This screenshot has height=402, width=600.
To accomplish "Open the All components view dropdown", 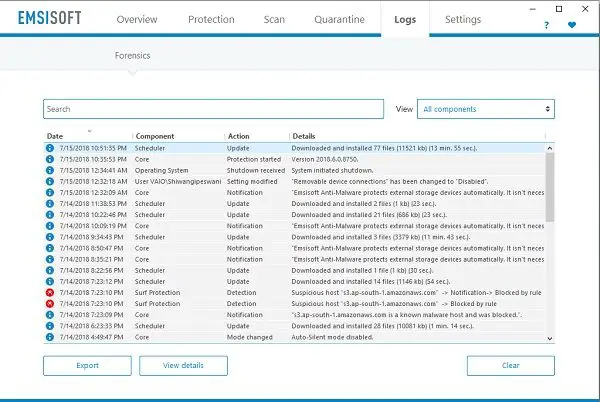I will [486, 109].
